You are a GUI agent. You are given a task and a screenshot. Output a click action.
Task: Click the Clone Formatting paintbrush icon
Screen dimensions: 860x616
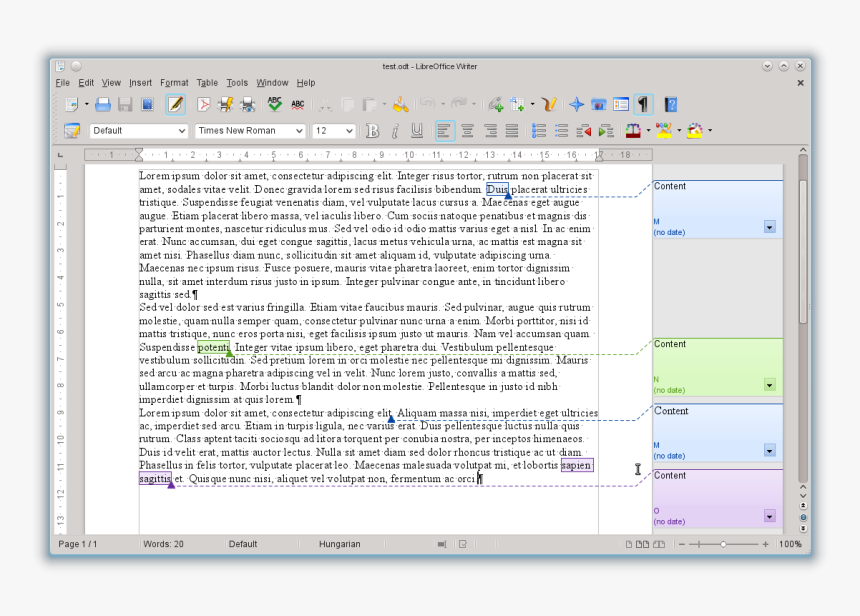click(400, 104)
